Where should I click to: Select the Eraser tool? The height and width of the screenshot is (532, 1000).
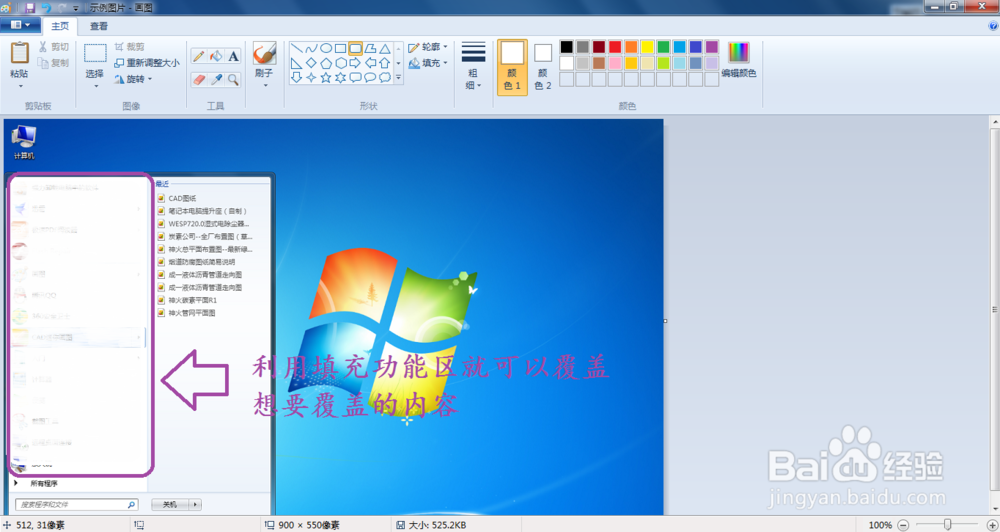click(198, 80)
